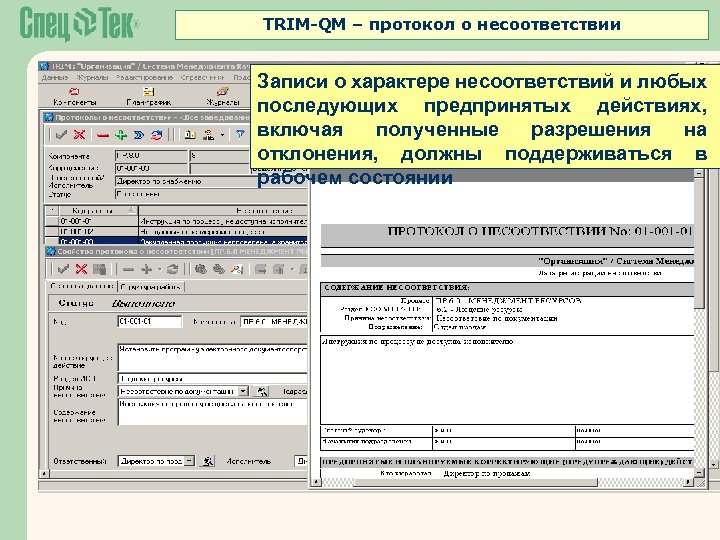The width and height of the screenshot is (720, 540).
Task: Open dropdown arrow beside person icon
Action: 223,135
